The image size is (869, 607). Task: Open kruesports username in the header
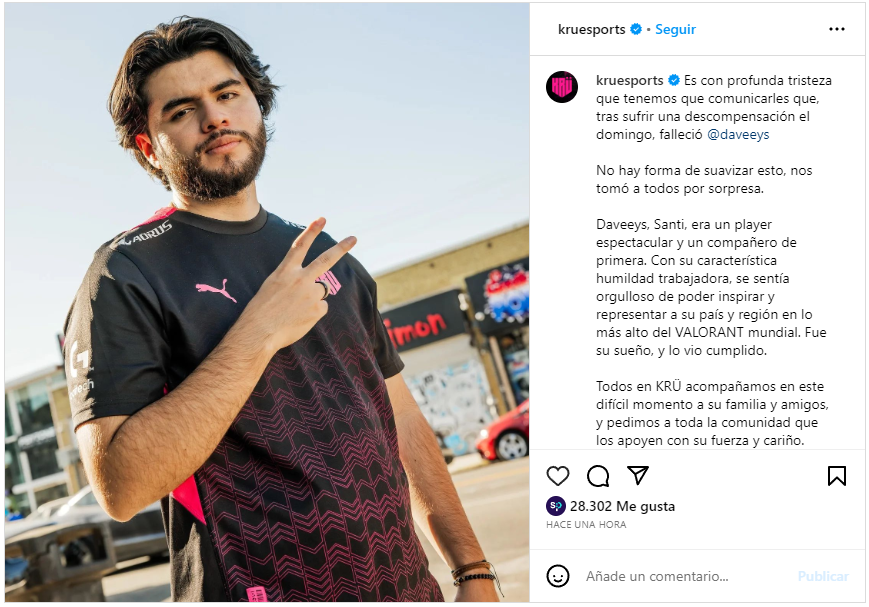point(591,29)
